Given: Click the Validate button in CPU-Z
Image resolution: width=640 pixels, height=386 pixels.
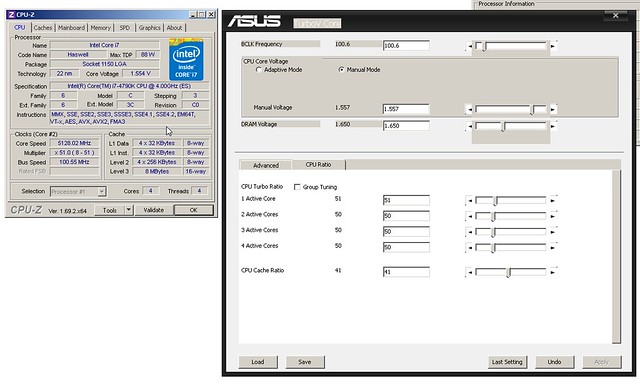Looking at the screenshot, I should coord(153,210).
